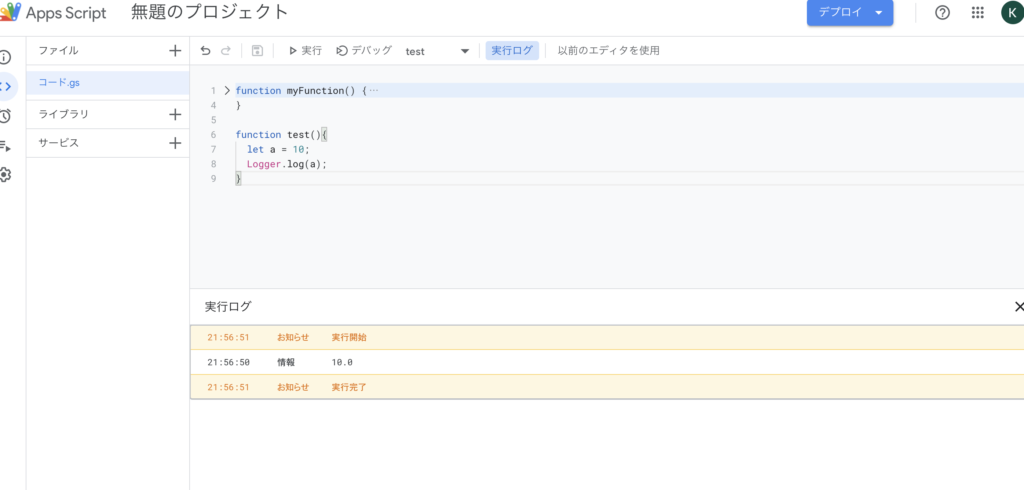Viewport: 1024px width, 490px height.
Task: Click the 'function test(){' code line
Action: [x=281, y=135]
